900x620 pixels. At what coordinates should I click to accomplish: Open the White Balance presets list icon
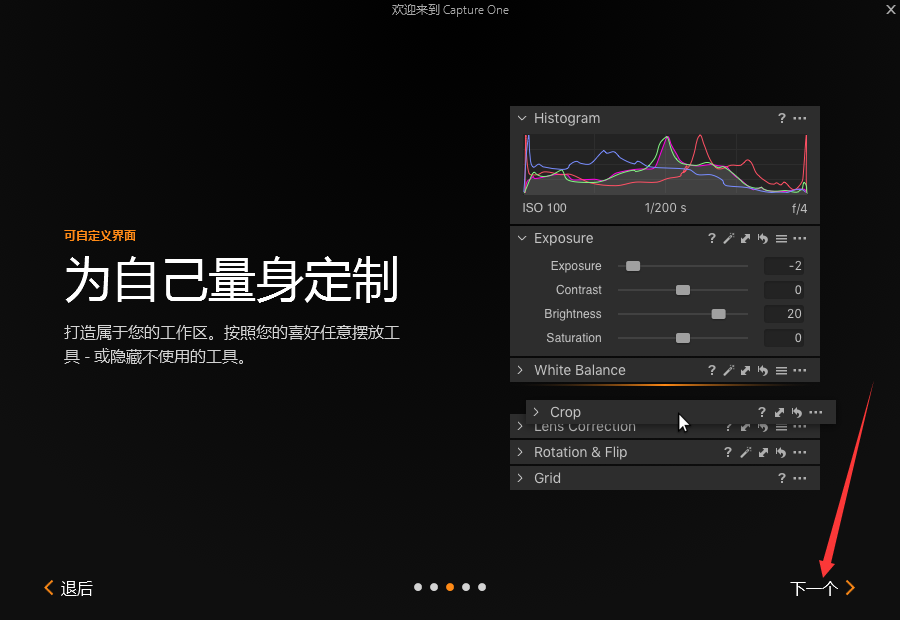pos(781,370)
